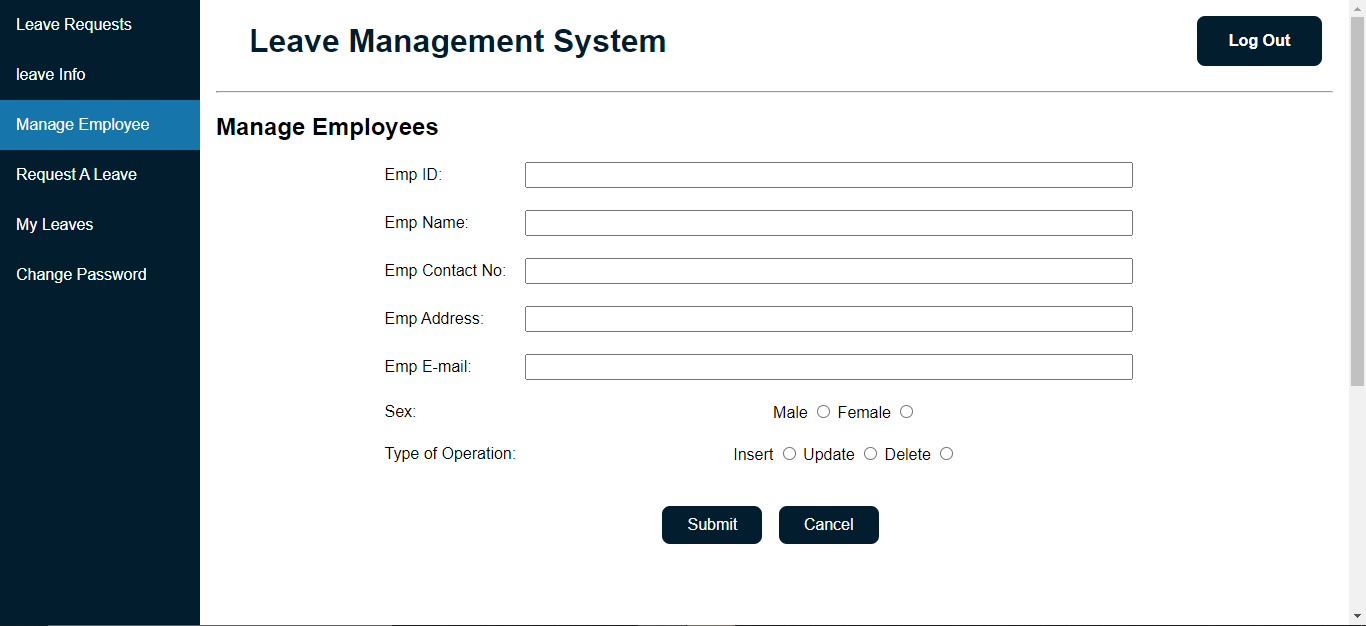Viewport: 1366px width, 626px height.
Task: Cancel the employee form
Action: coord(828,524)
